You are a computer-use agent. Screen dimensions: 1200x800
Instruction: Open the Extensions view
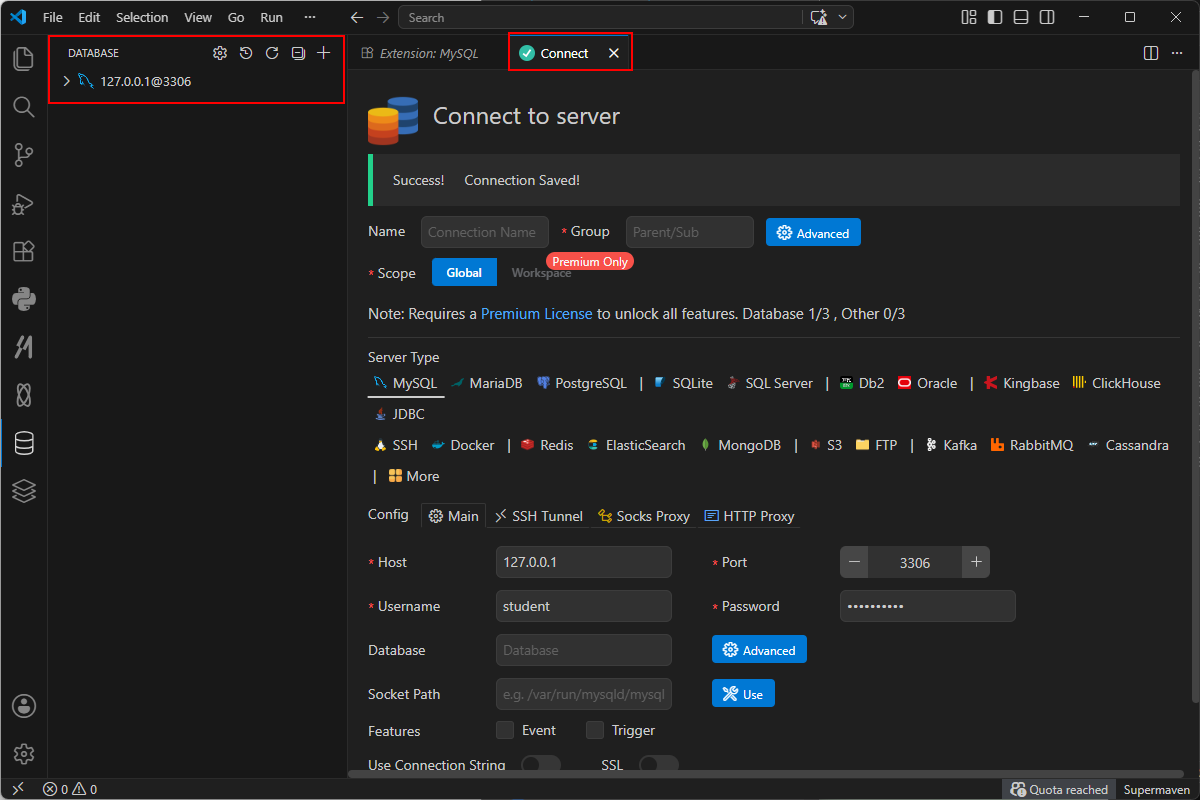coord(24,251)
